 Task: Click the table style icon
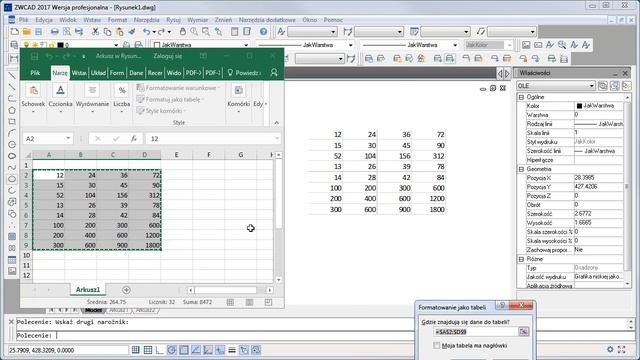414,31
